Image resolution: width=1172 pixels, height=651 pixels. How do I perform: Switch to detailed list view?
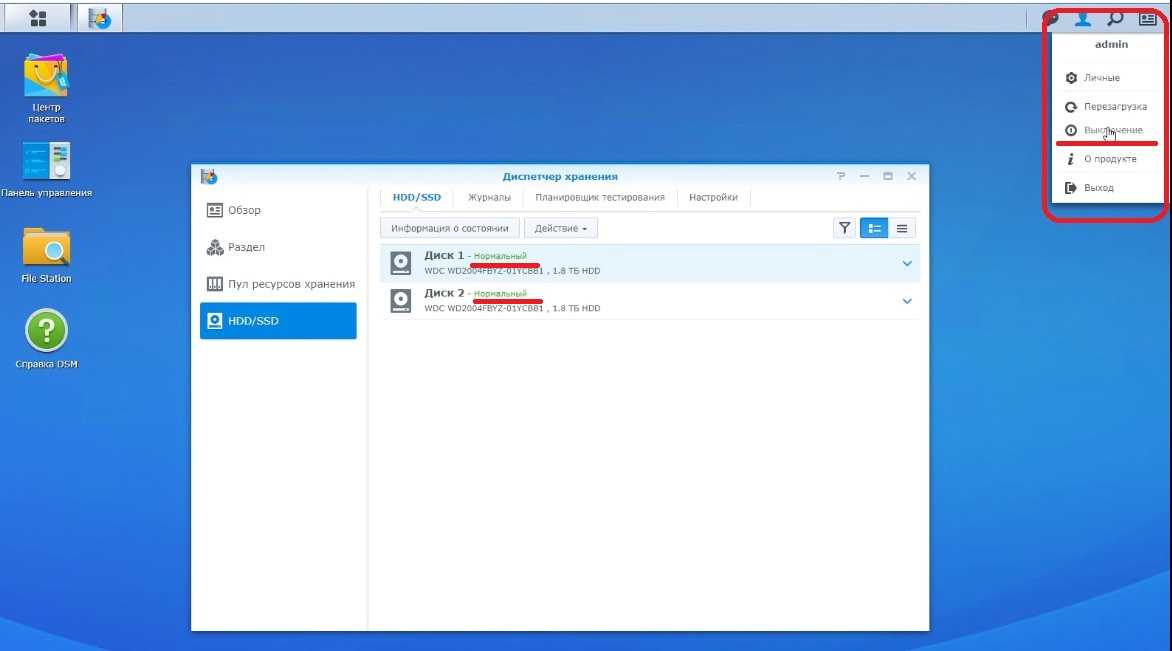pyautogui.click(x=875, y=228)
